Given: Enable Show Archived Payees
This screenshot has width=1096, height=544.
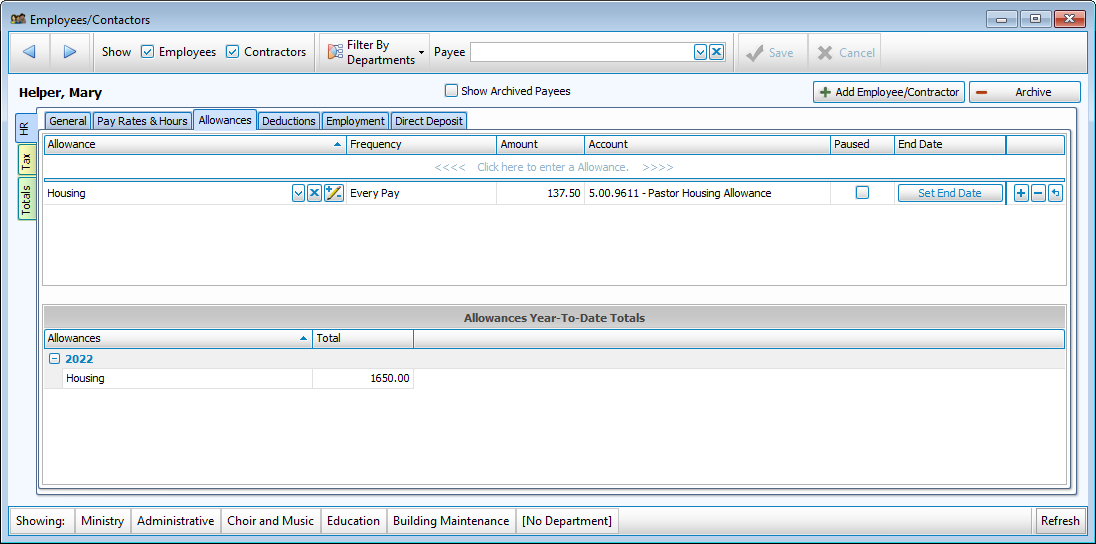Looking at the screenshot, I should point(451,91).
